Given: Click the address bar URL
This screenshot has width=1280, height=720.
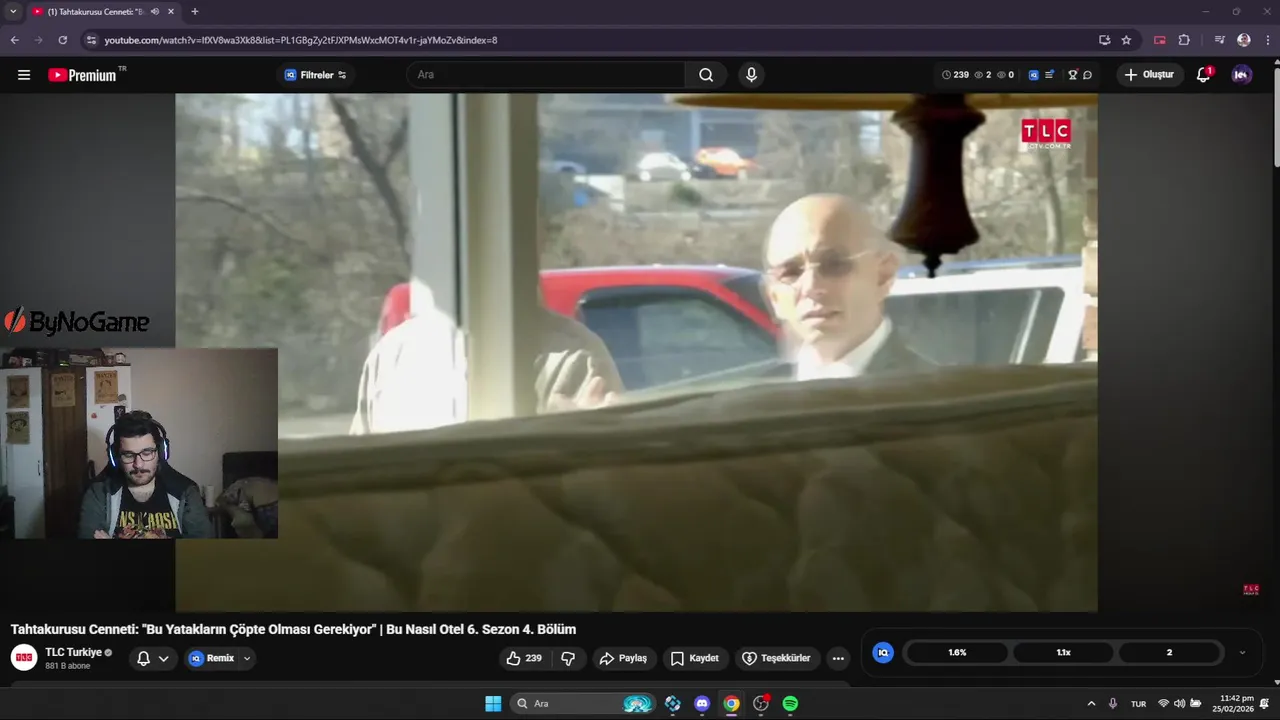Looking at the screenshot, I should point(300,40).
